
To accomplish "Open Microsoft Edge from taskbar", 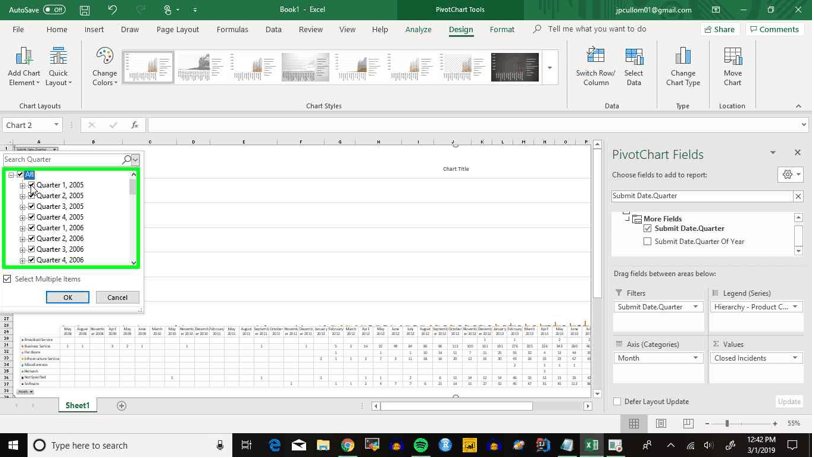I will (274, 445).
